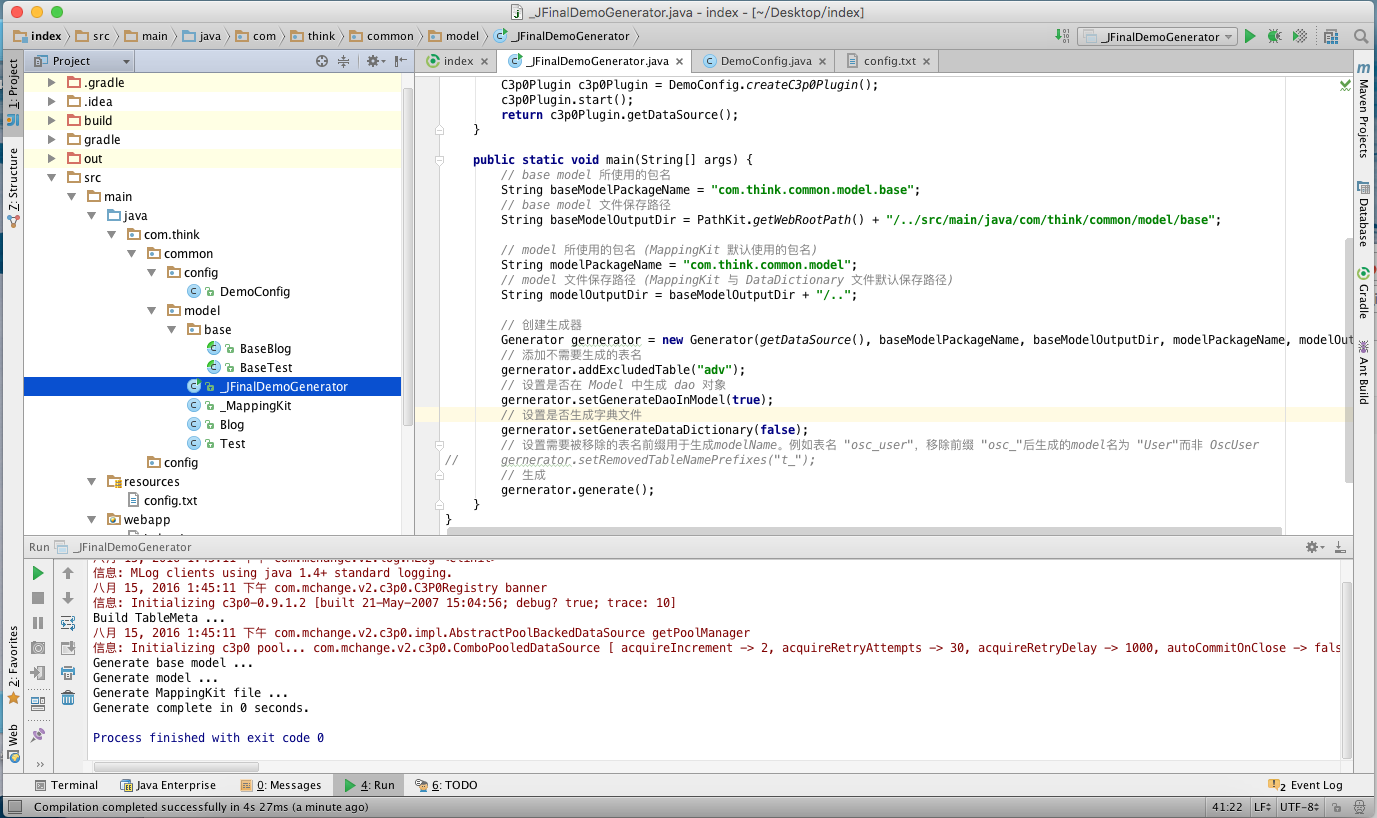Open the Terminal tool window button
The image size is (1377, 818).
(x=66, y=785)
